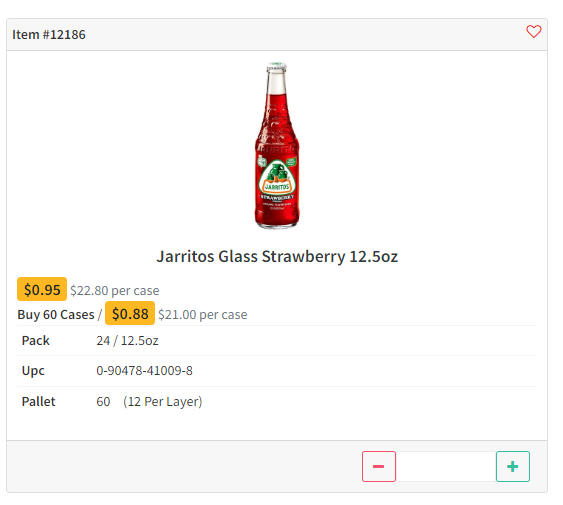Viewport: 563px width, 505px height.
Task: Click the Buy 60 Cases label
Action: [x=56, y=315]
